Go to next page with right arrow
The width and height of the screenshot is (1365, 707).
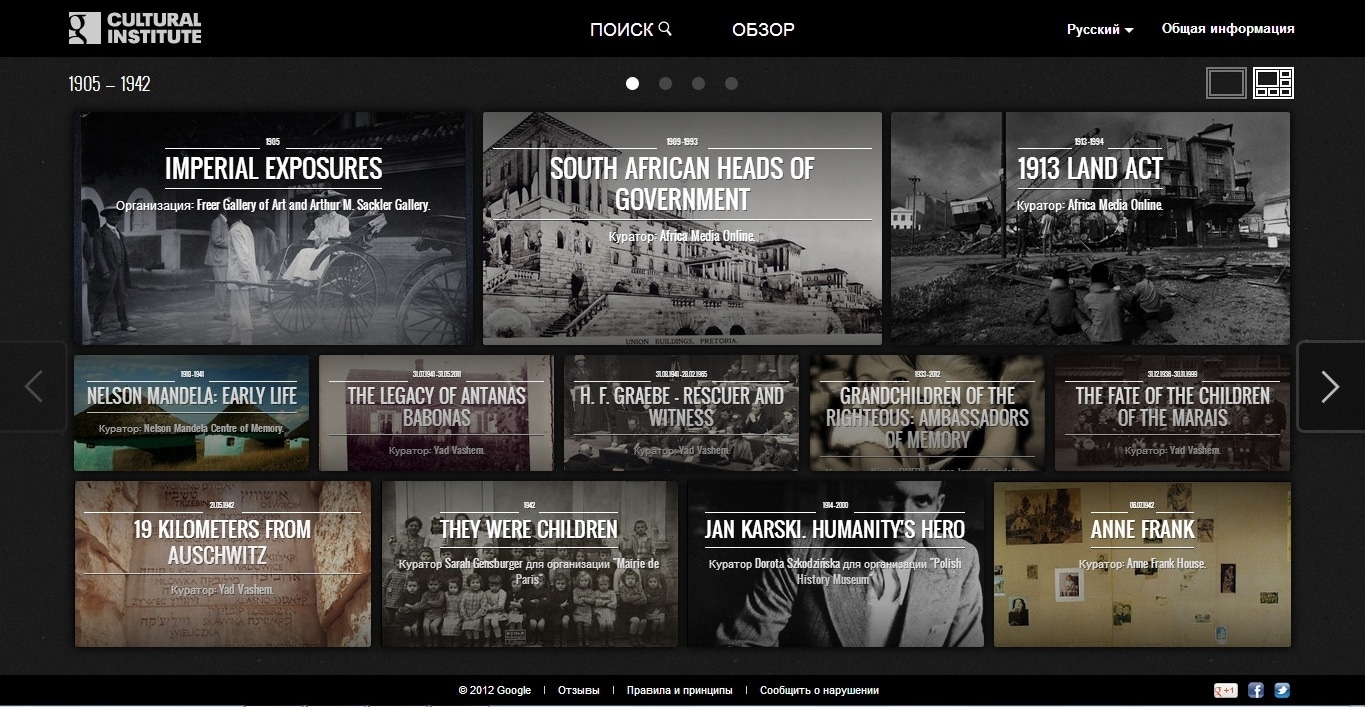(x=1329, y=387)
